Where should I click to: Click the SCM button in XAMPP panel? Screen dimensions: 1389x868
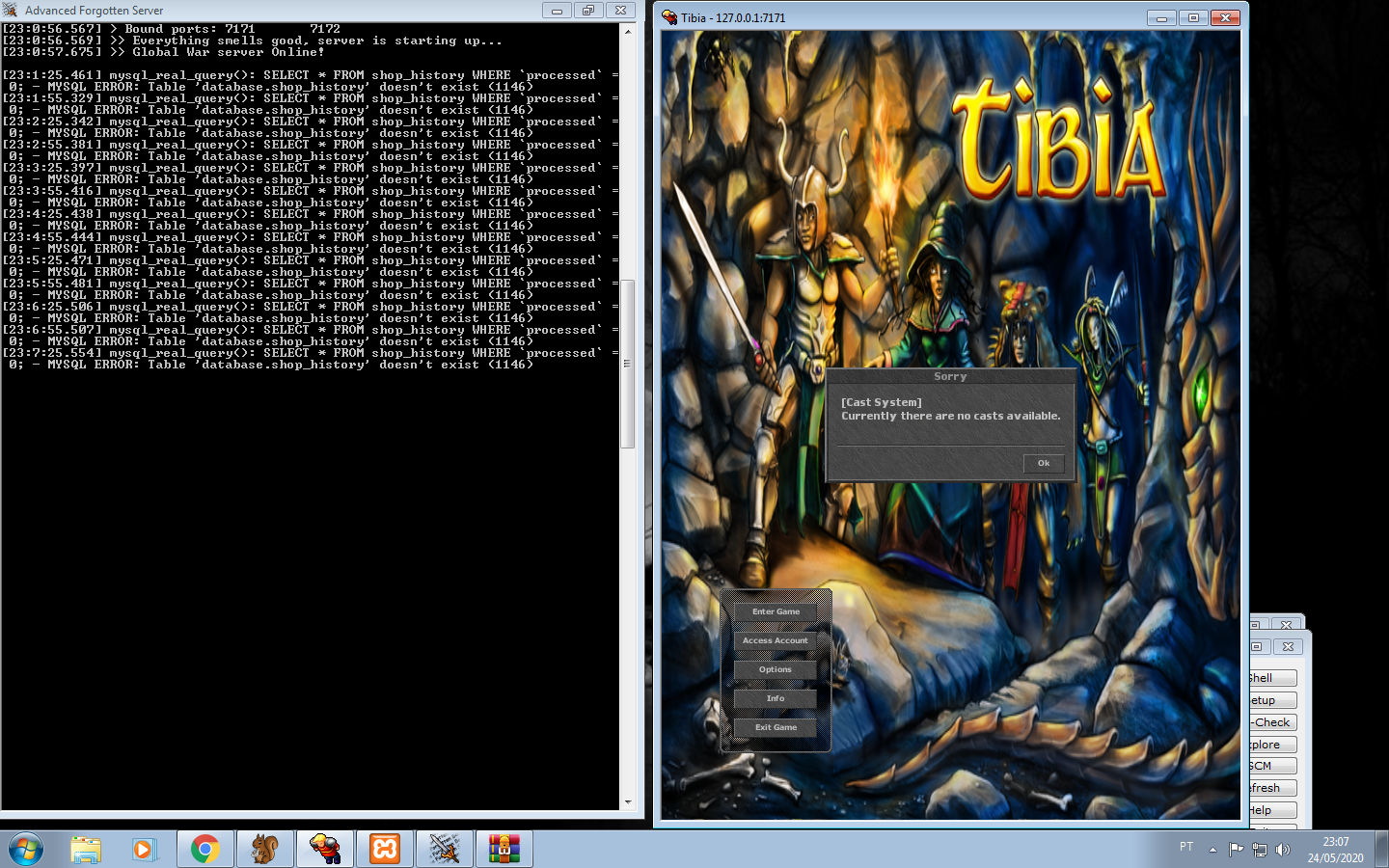pyautogui.click(x=1273, y=766)
